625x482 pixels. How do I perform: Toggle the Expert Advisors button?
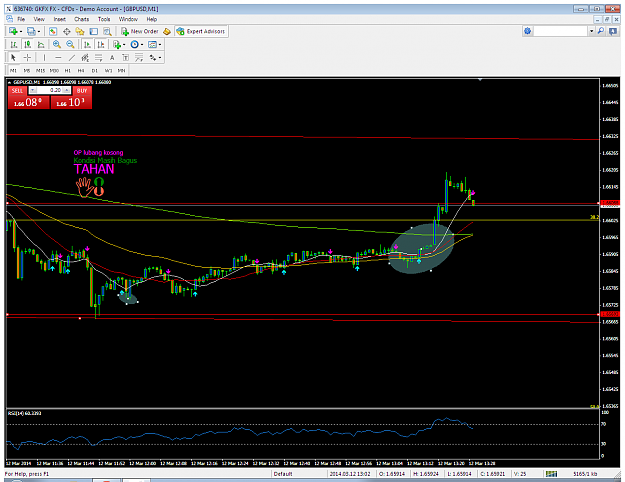201,31
